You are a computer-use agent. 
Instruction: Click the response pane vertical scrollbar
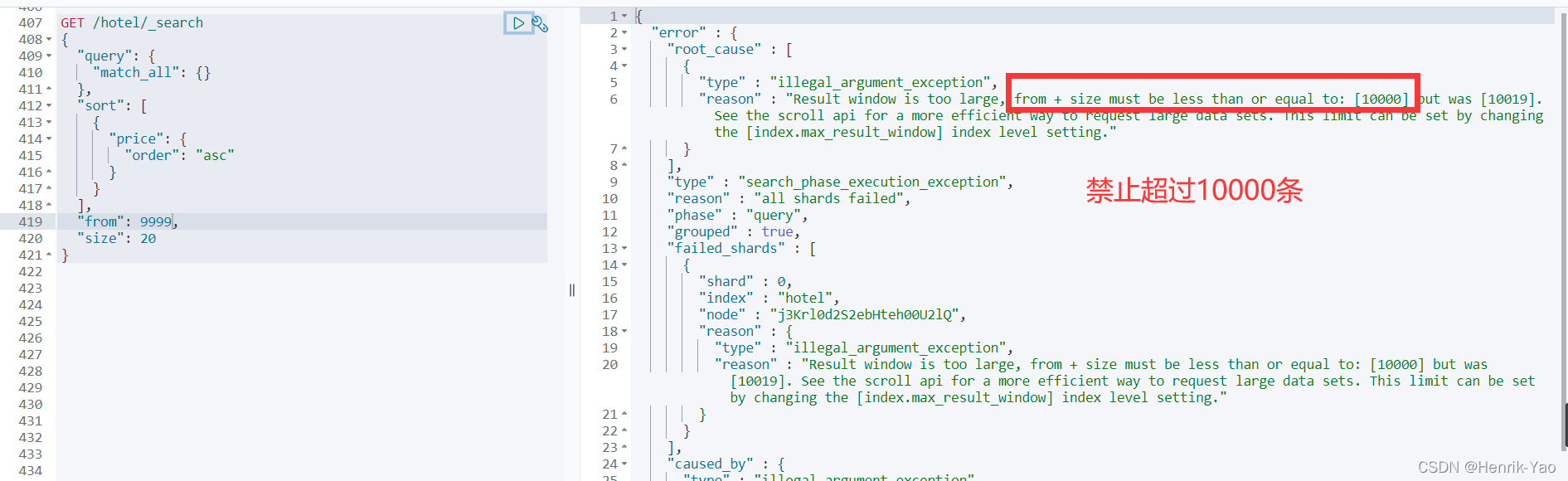click(x=1563, y=232)
